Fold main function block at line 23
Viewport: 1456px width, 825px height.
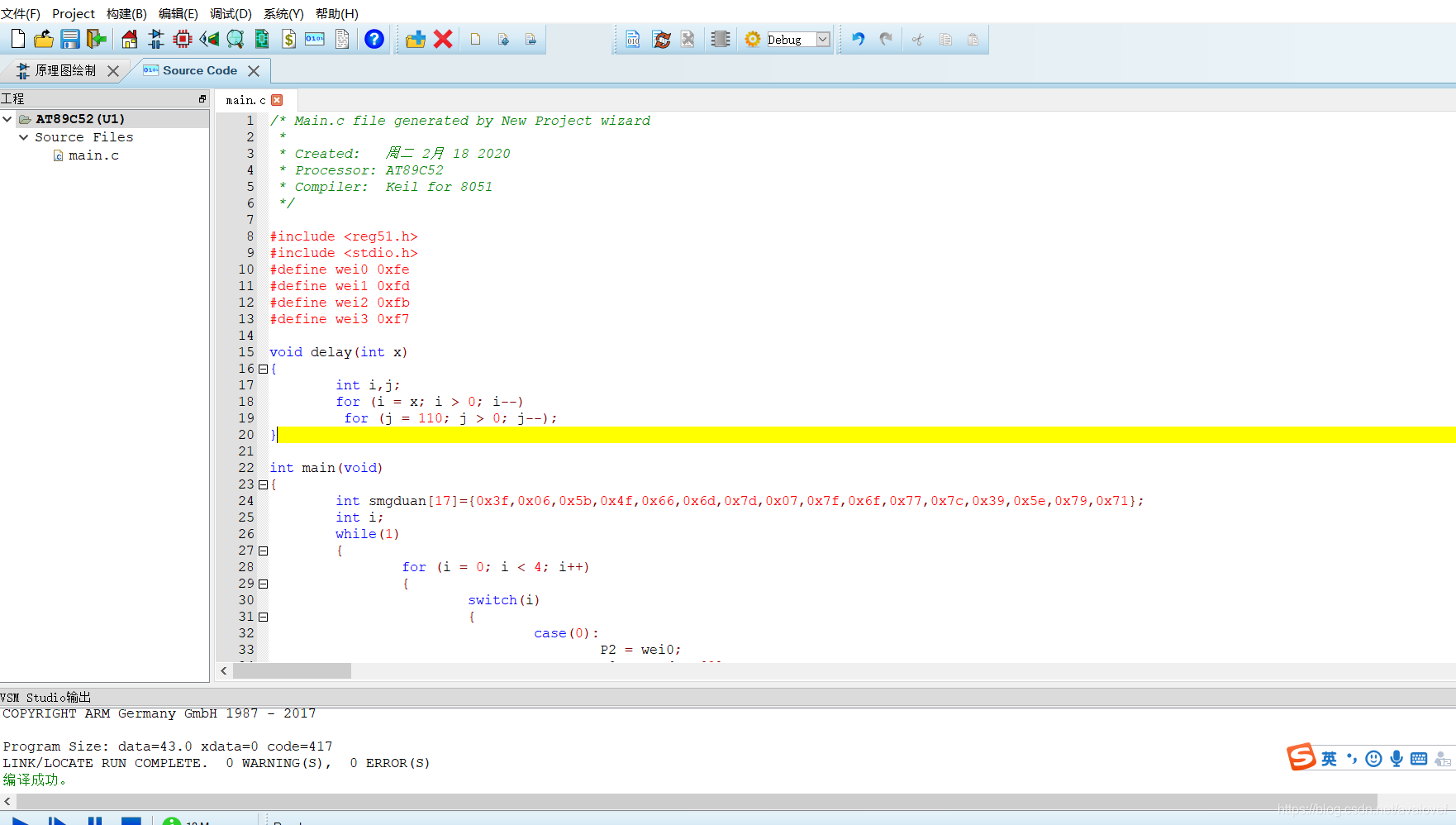[x=263, y=484]
